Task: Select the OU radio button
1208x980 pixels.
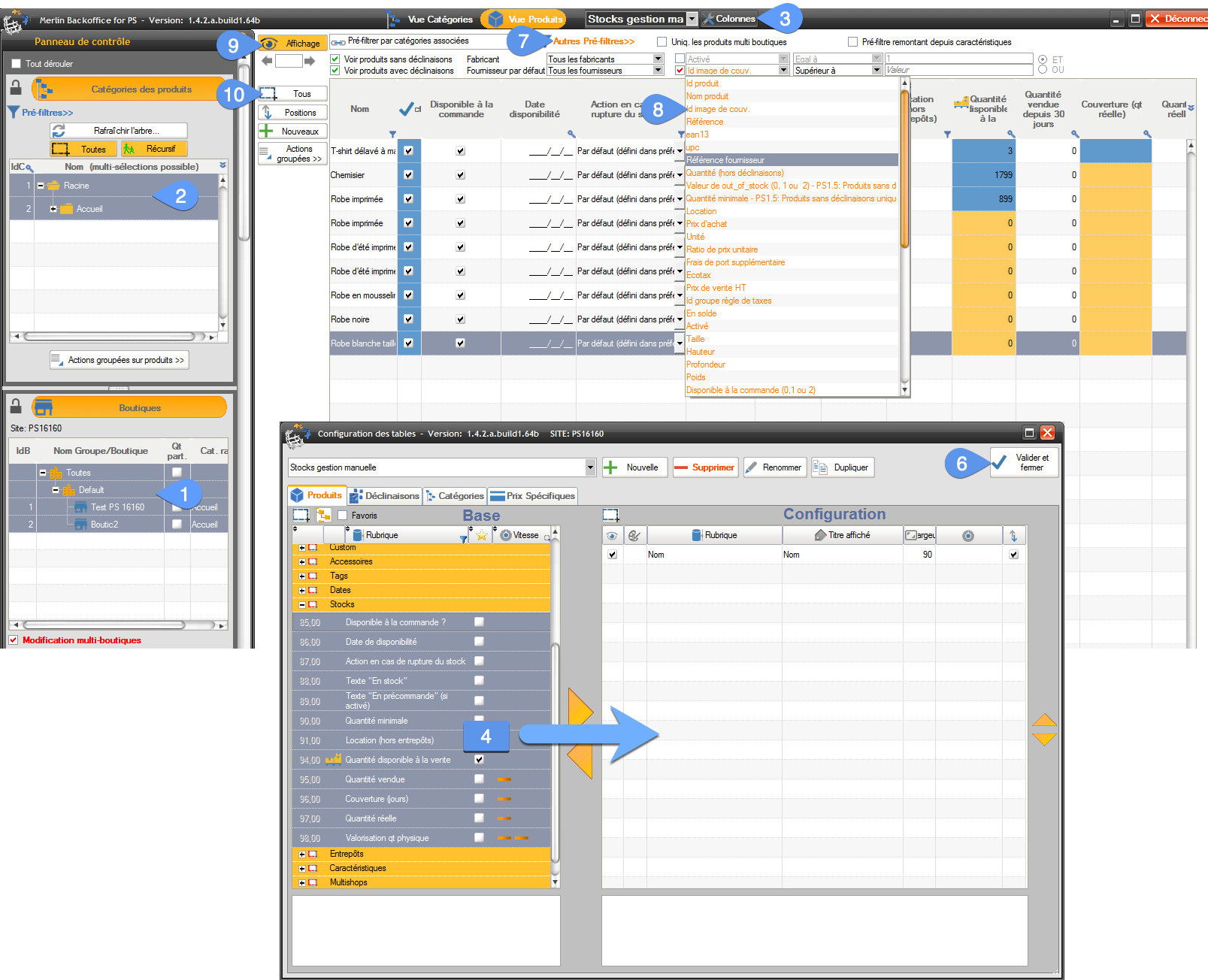Action: [1043, 70]
